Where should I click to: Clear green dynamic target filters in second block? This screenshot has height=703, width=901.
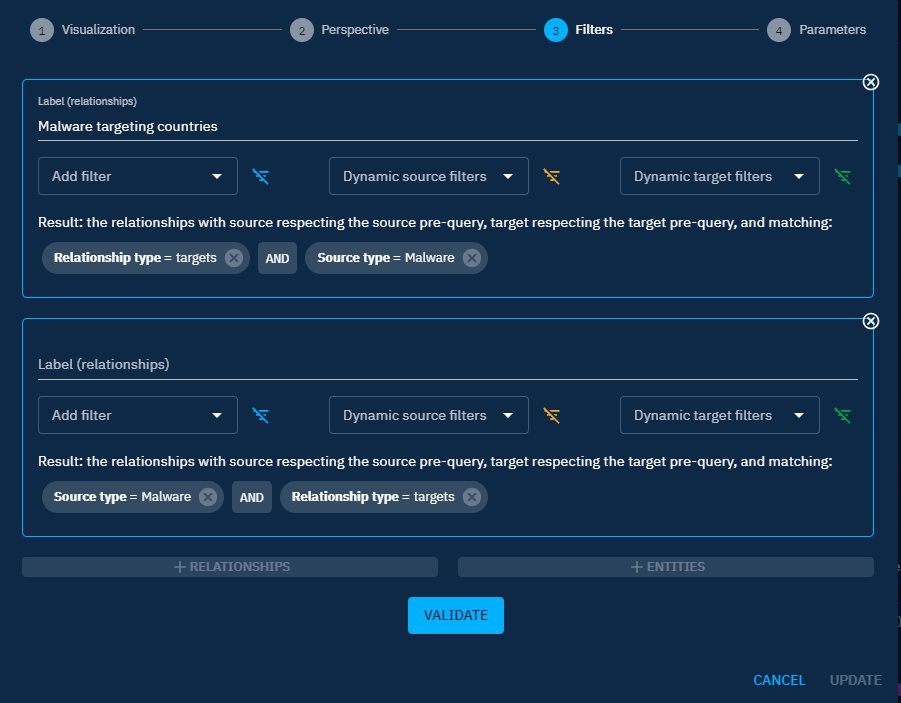click(x=843, y=416)
